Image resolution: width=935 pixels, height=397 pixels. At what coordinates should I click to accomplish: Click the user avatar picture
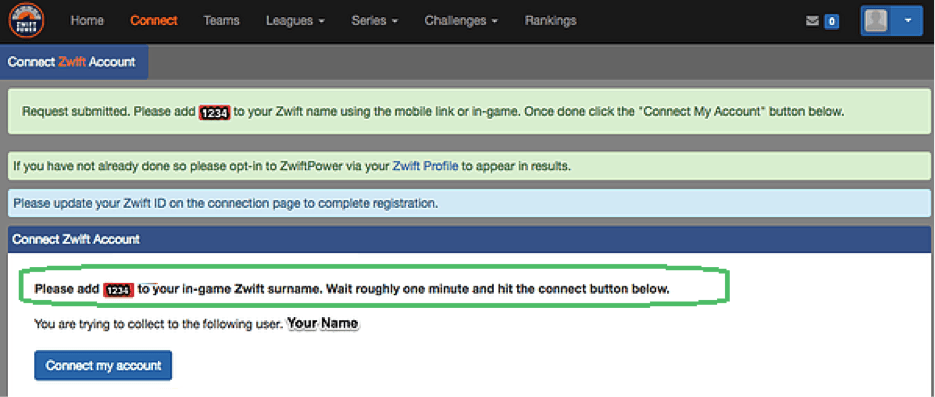[x=876, y=21]
